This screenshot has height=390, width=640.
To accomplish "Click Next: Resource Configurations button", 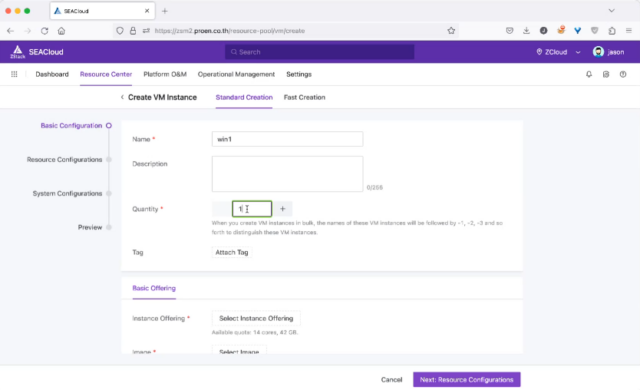I will pos(467,379).
